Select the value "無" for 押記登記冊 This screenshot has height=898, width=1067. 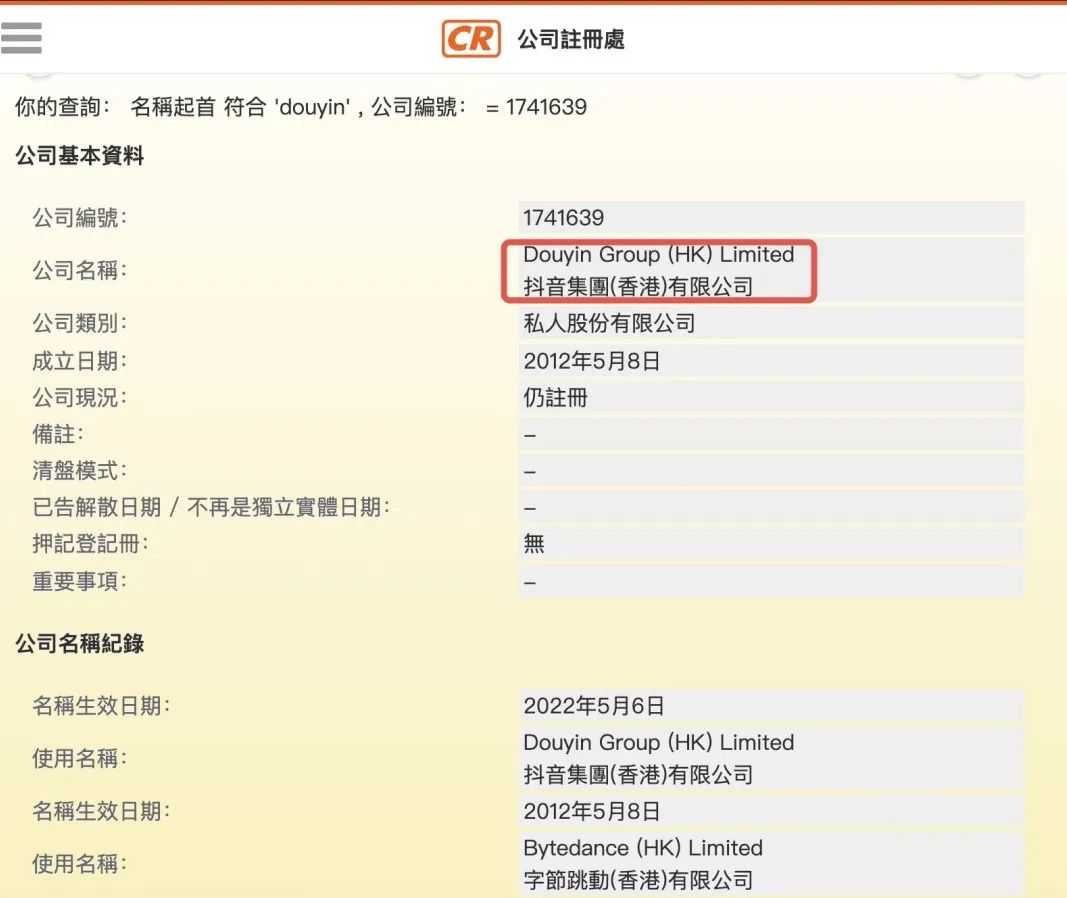click(x=534, y=544)
